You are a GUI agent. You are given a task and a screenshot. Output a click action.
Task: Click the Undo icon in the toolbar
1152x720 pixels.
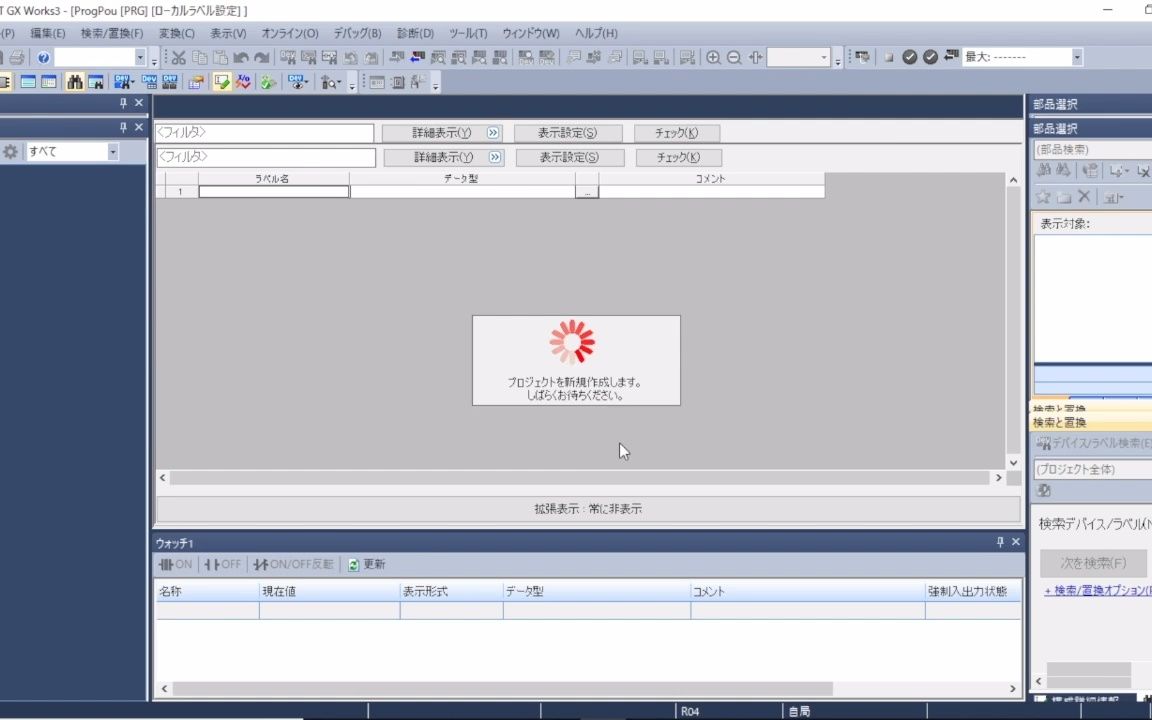(241, 57)
